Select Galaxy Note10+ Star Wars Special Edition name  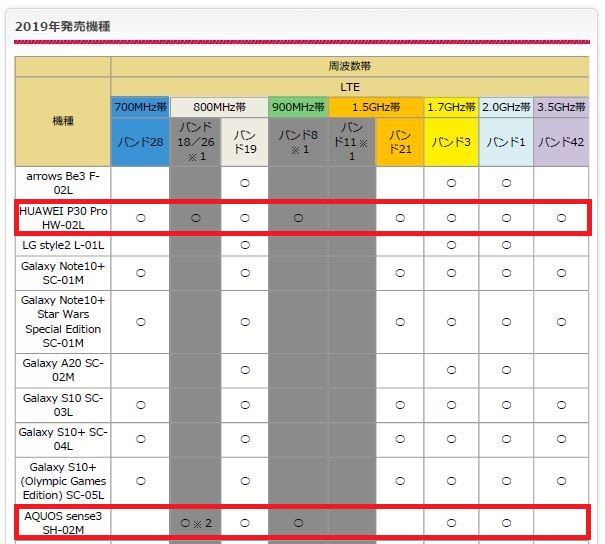coord(63,322)
